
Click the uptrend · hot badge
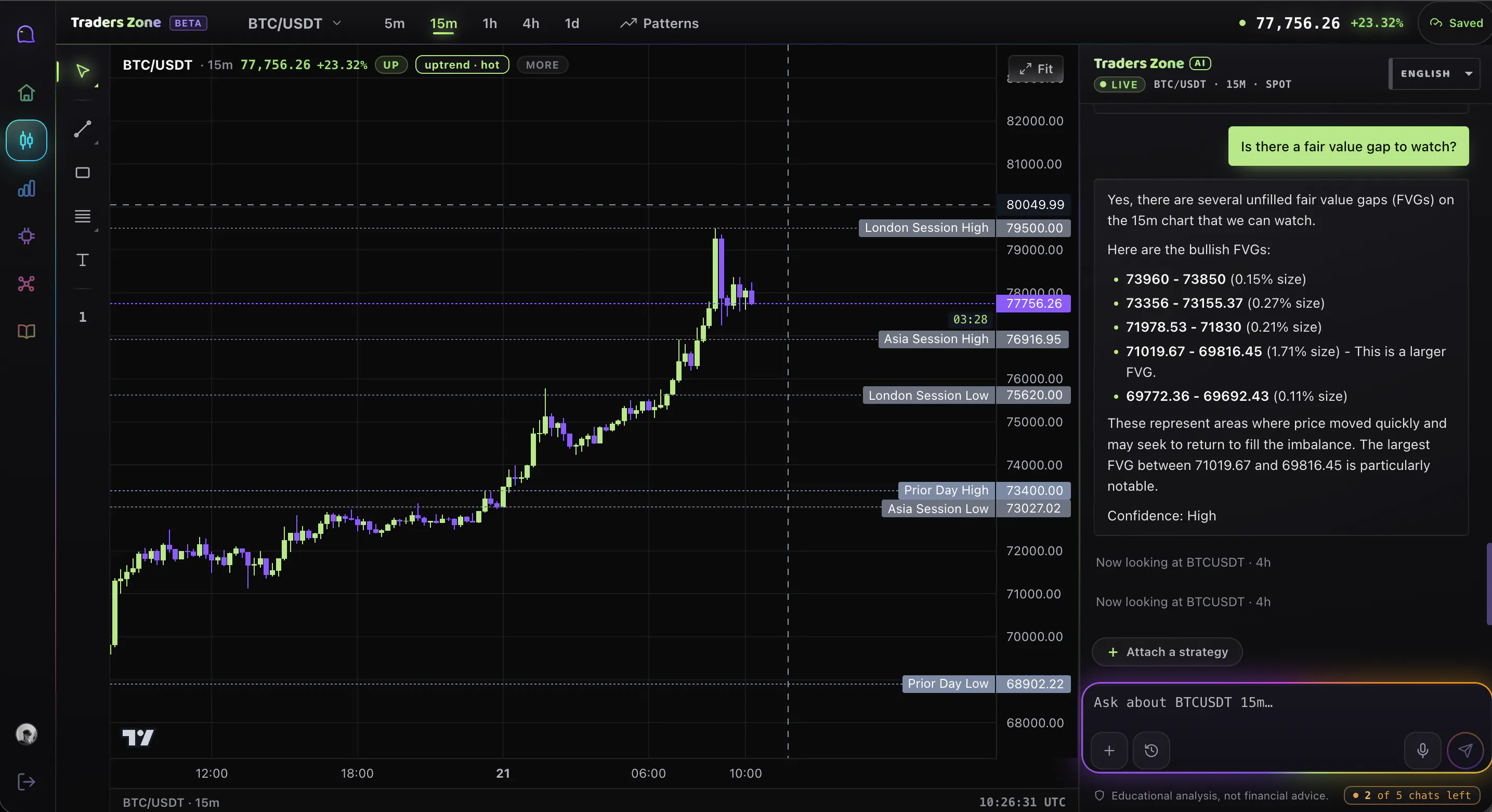462,65
